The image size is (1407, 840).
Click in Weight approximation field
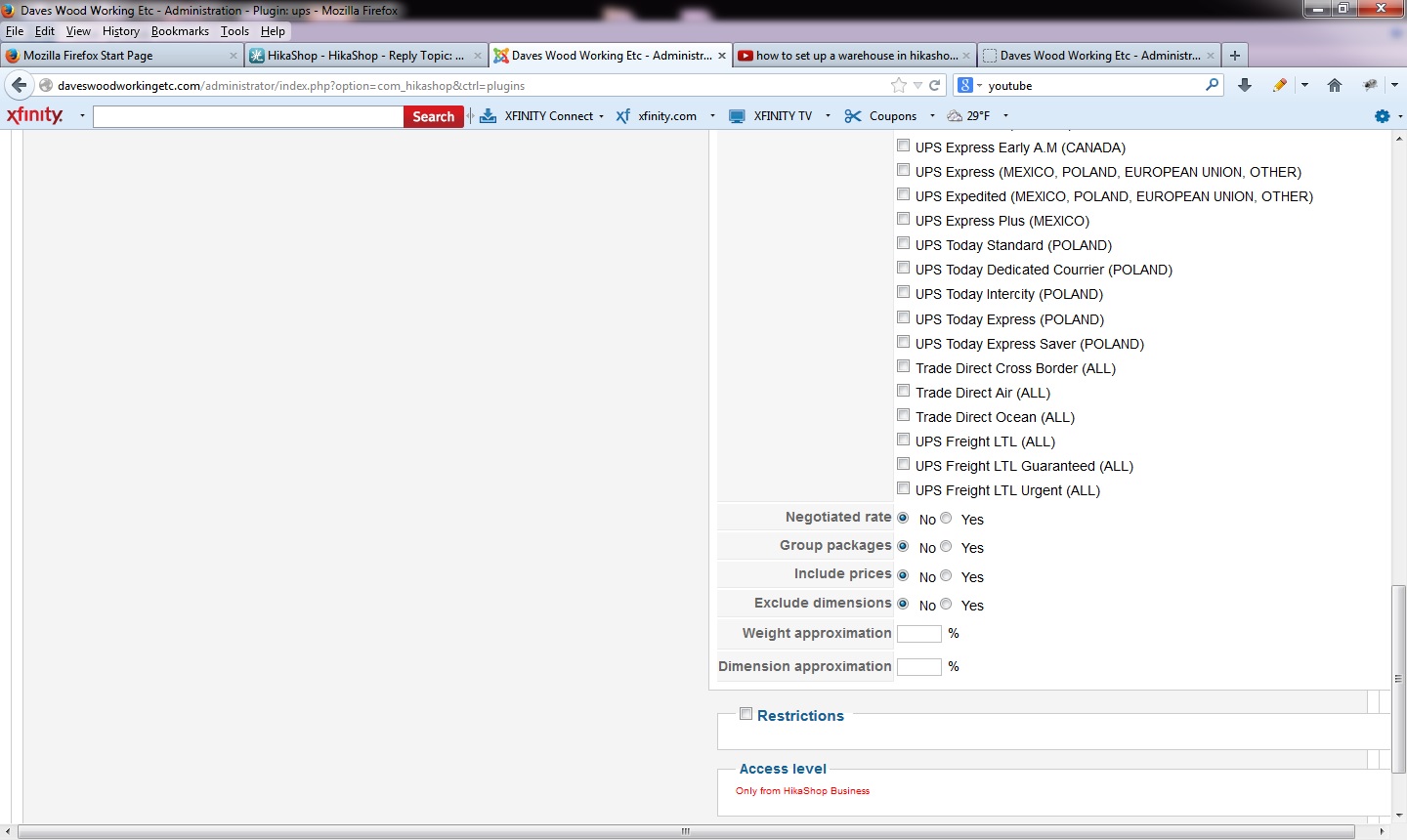[918, 634]
